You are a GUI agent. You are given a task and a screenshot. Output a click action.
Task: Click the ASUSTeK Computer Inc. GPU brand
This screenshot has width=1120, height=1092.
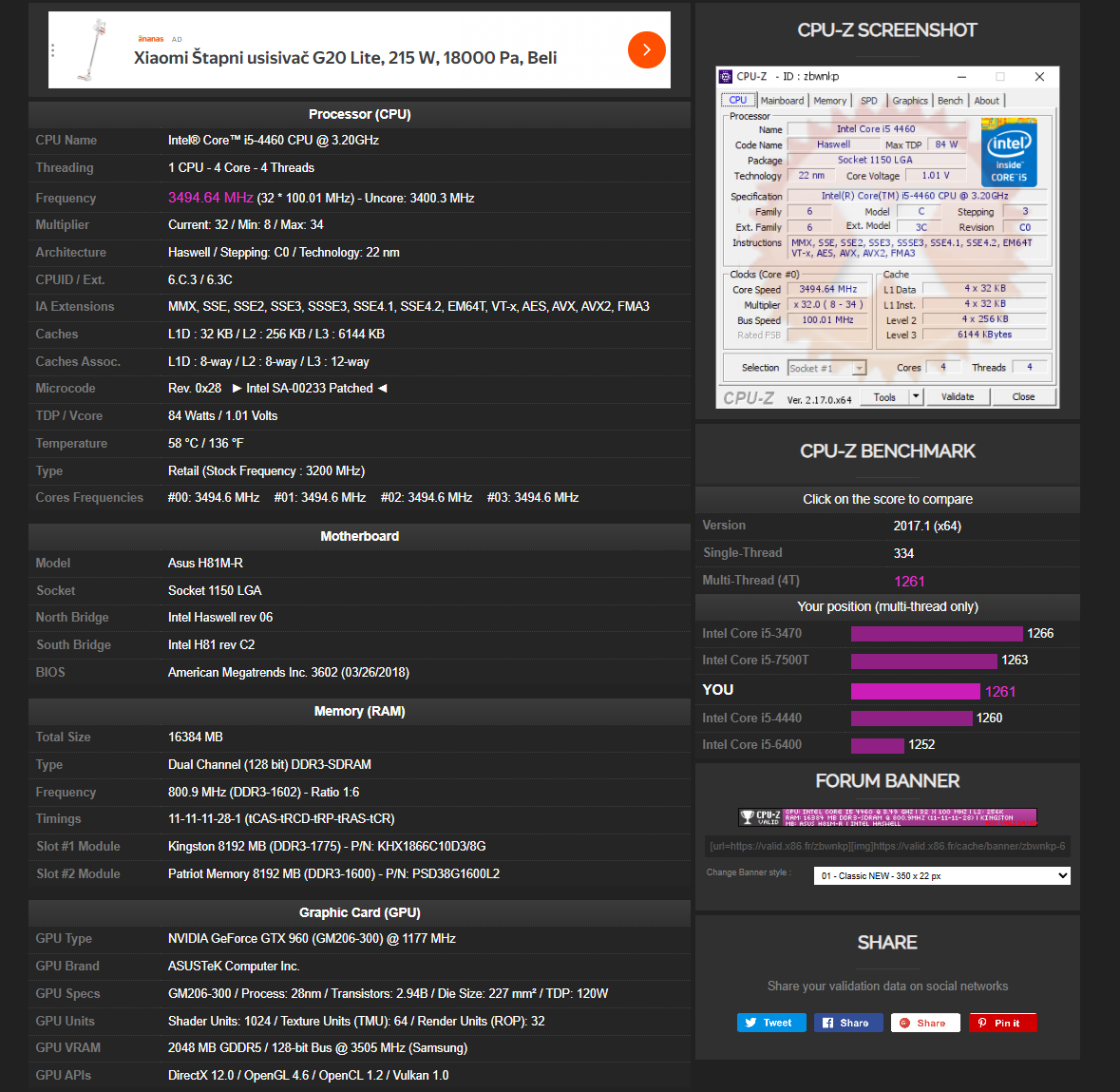click(234, 967)
